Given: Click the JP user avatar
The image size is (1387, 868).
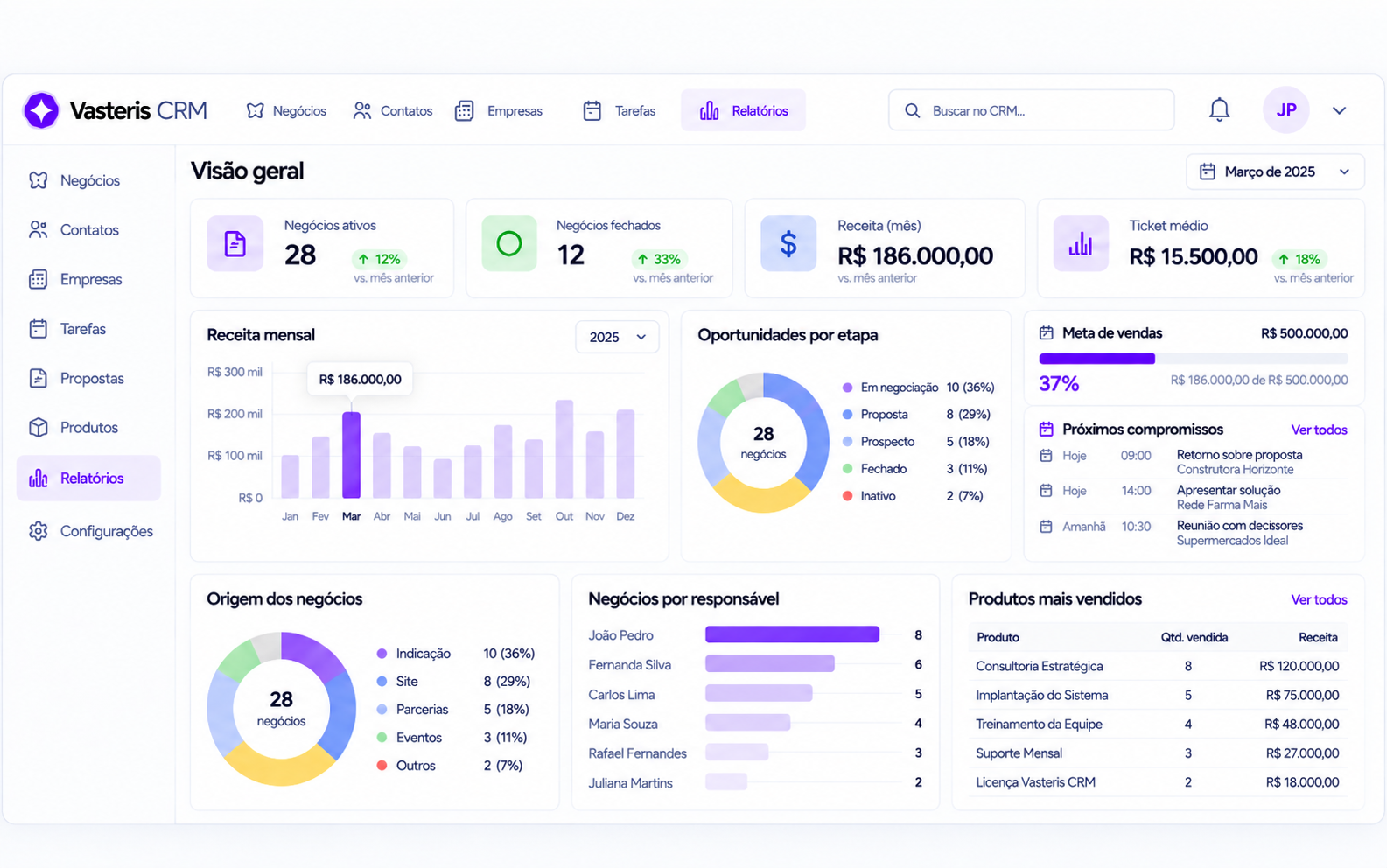Looking at the screenshot, I should click(1285, 110).
